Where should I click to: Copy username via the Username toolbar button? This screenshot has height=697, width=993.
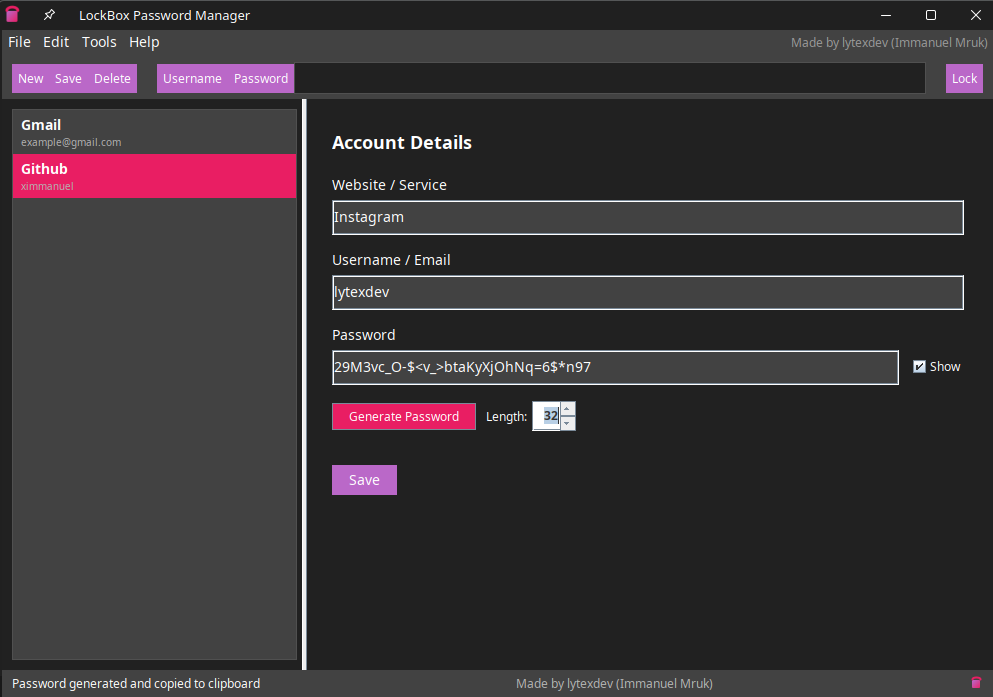pyautogui.click(x=193, y=78)
